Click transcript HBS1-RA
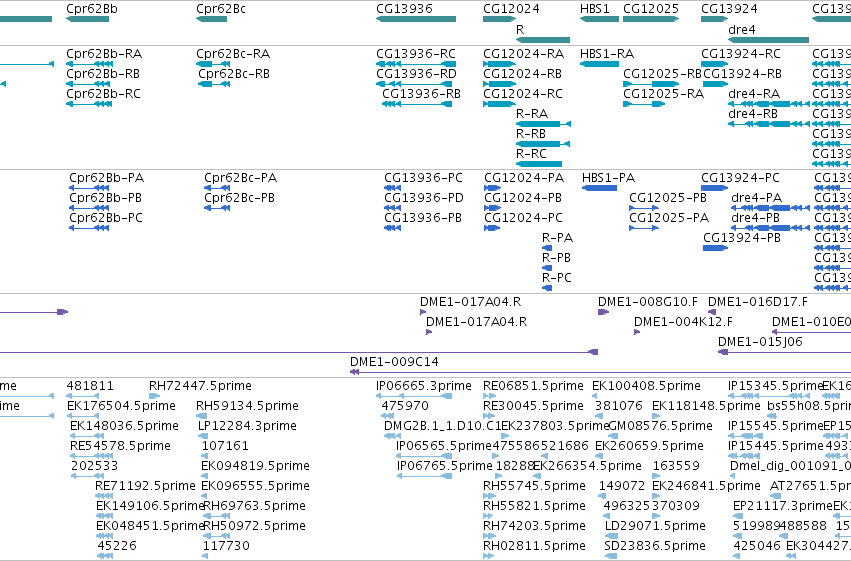This screenshot has height=561, width=851. pyautogui.click(x=607, y=54)
